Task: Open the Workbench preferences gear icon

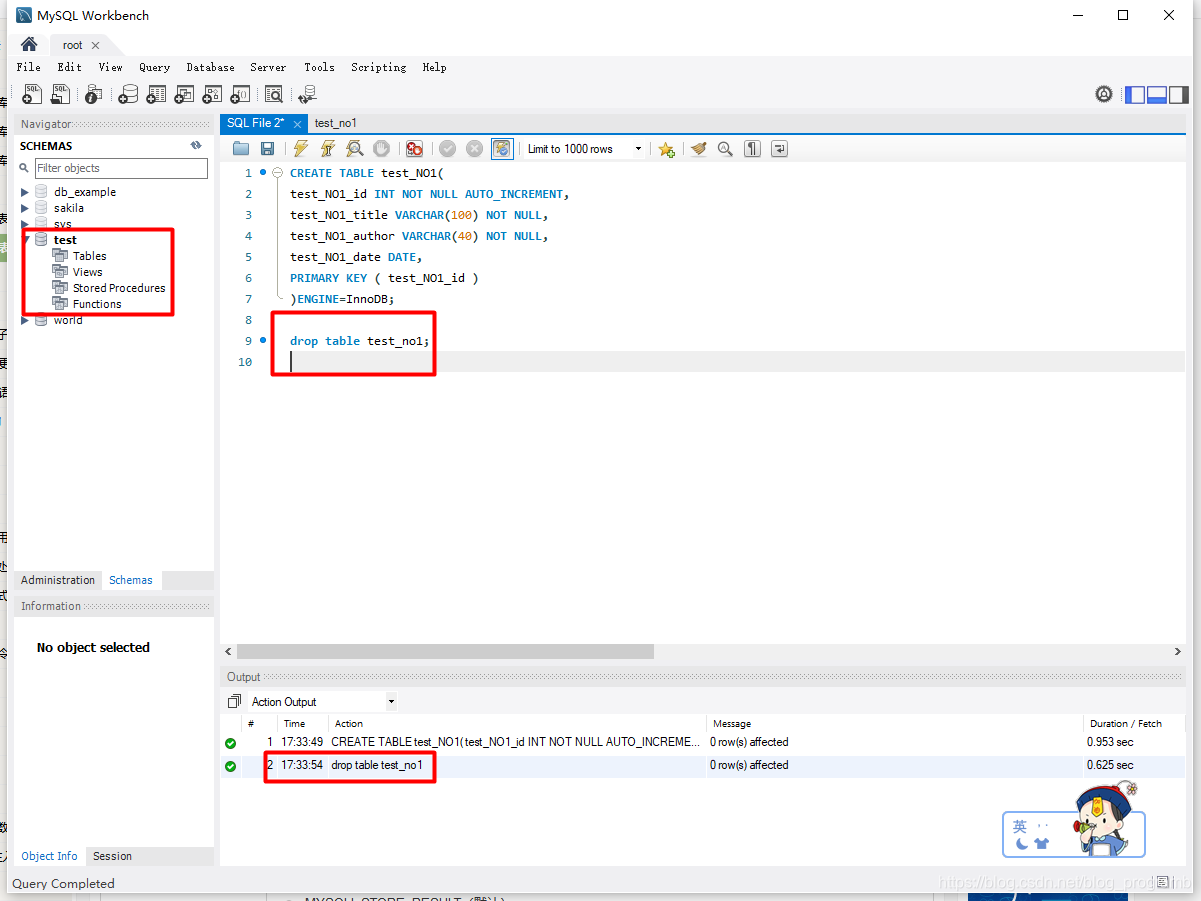Action: pyautogui.click(x=1104, y=94)
